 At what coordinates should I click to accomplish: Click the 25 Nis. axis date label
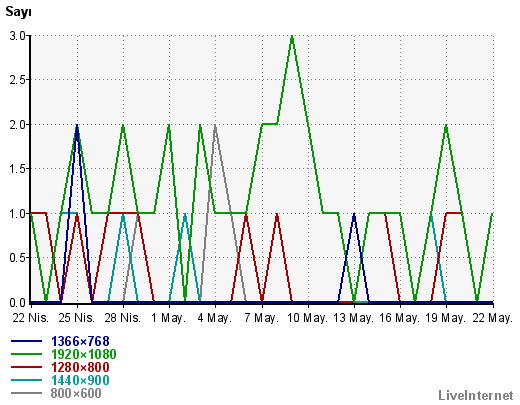click(77, 318)
